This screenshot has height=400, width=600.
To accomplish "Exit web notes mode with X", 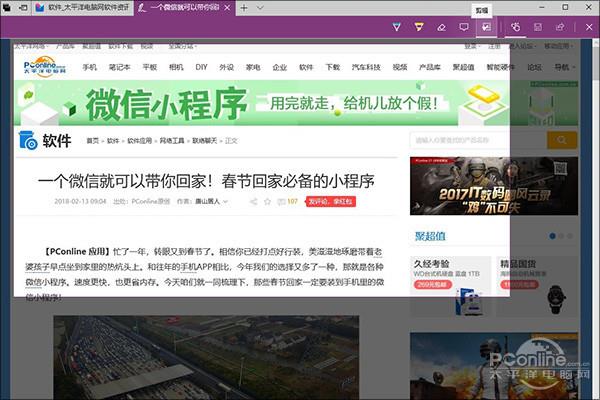I will point(589,27).
